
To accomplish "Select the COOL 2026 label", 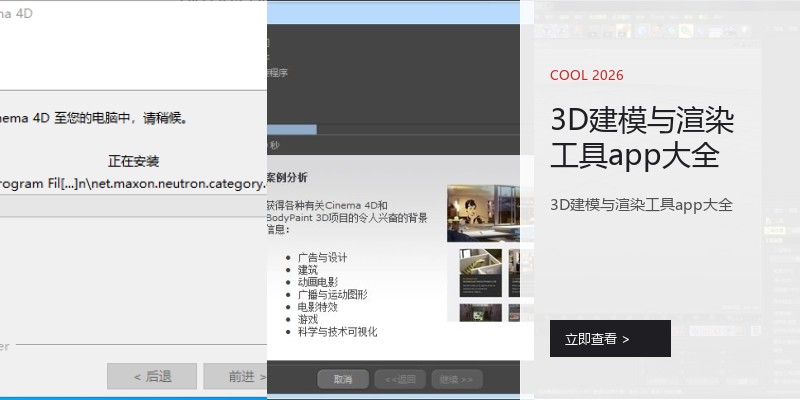I will (x=587, y=75).
